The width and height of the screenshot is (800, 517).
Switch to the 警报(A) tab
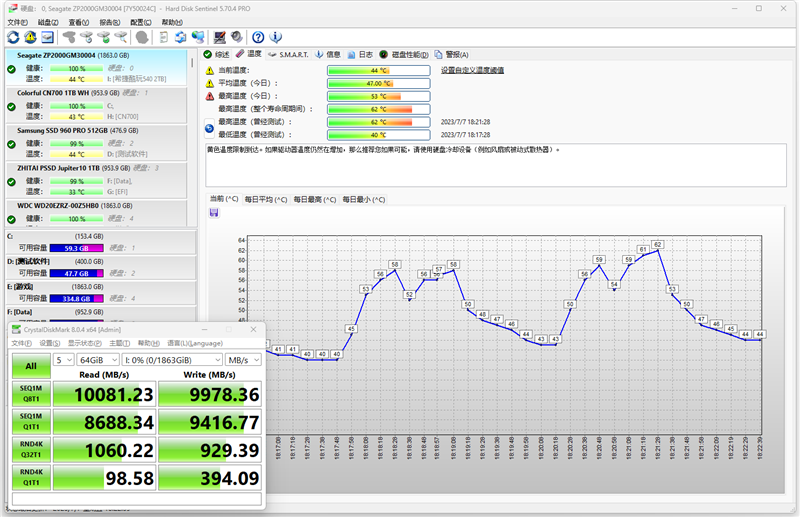(x=452, y=55)
